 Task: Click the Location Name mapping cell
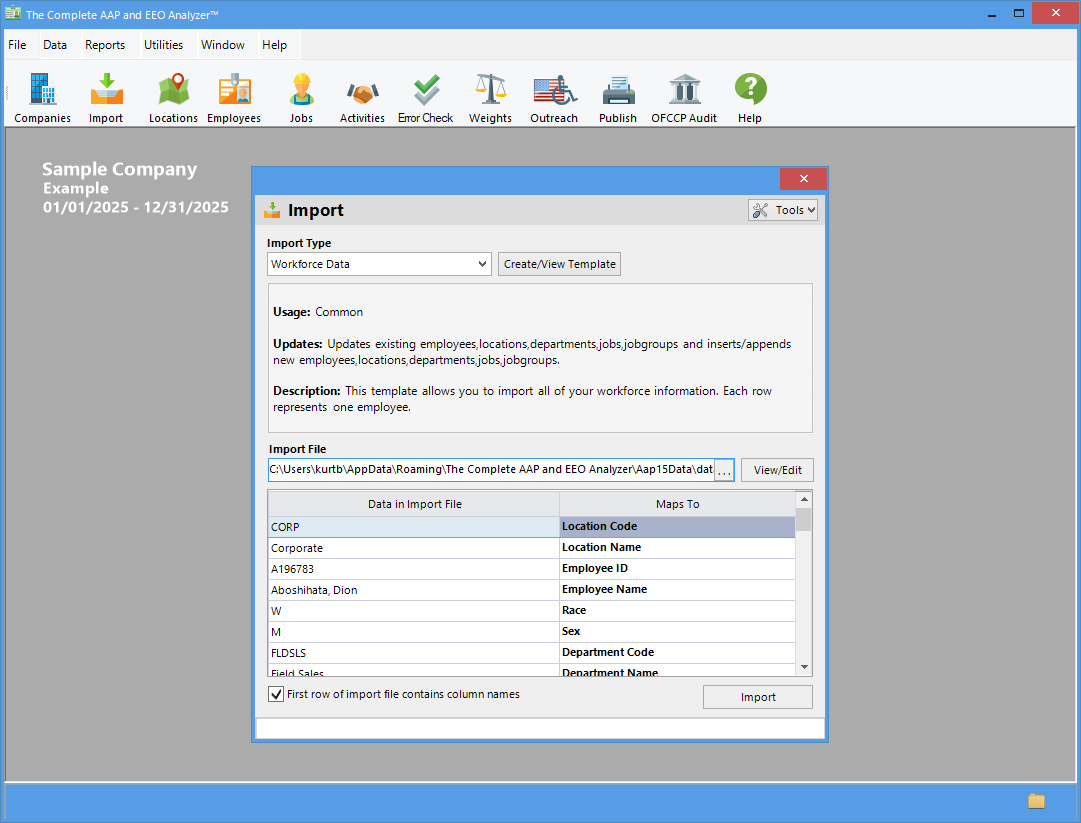tap(677, 548)
